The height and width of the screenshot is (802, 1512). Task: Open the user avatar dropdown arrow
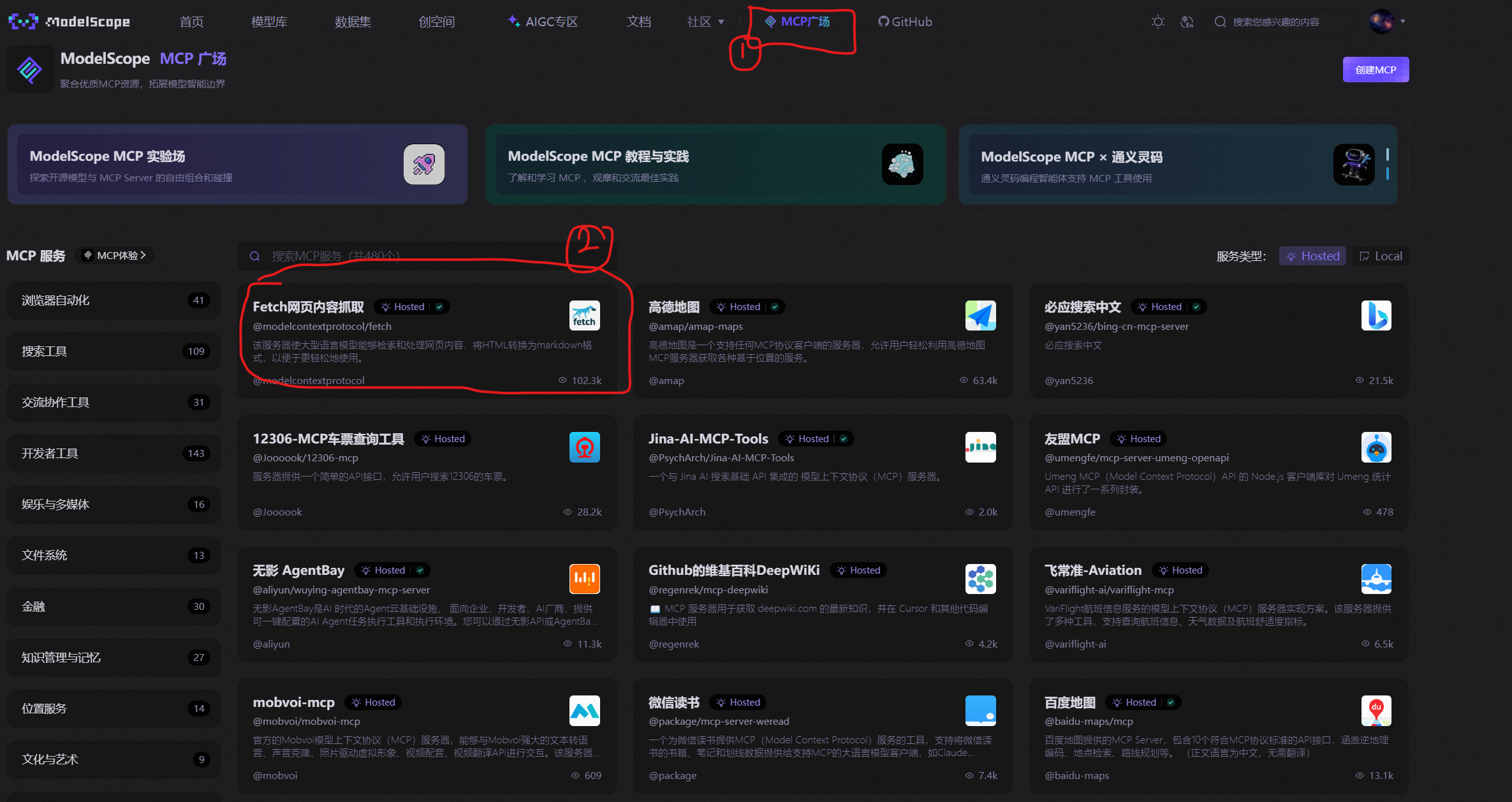click(x=1402, y=22)
